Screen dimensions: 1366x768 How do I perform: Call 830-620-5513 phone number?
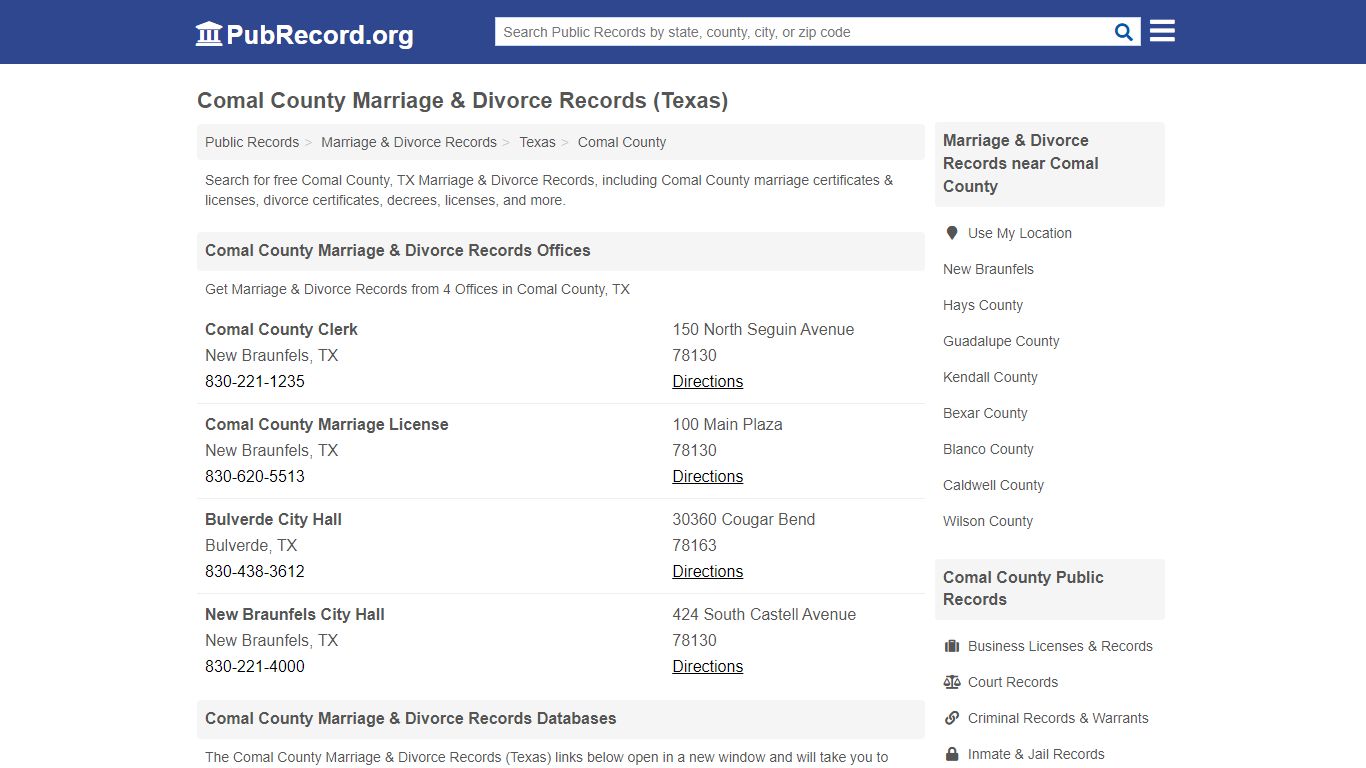click(x=255, y=476)
